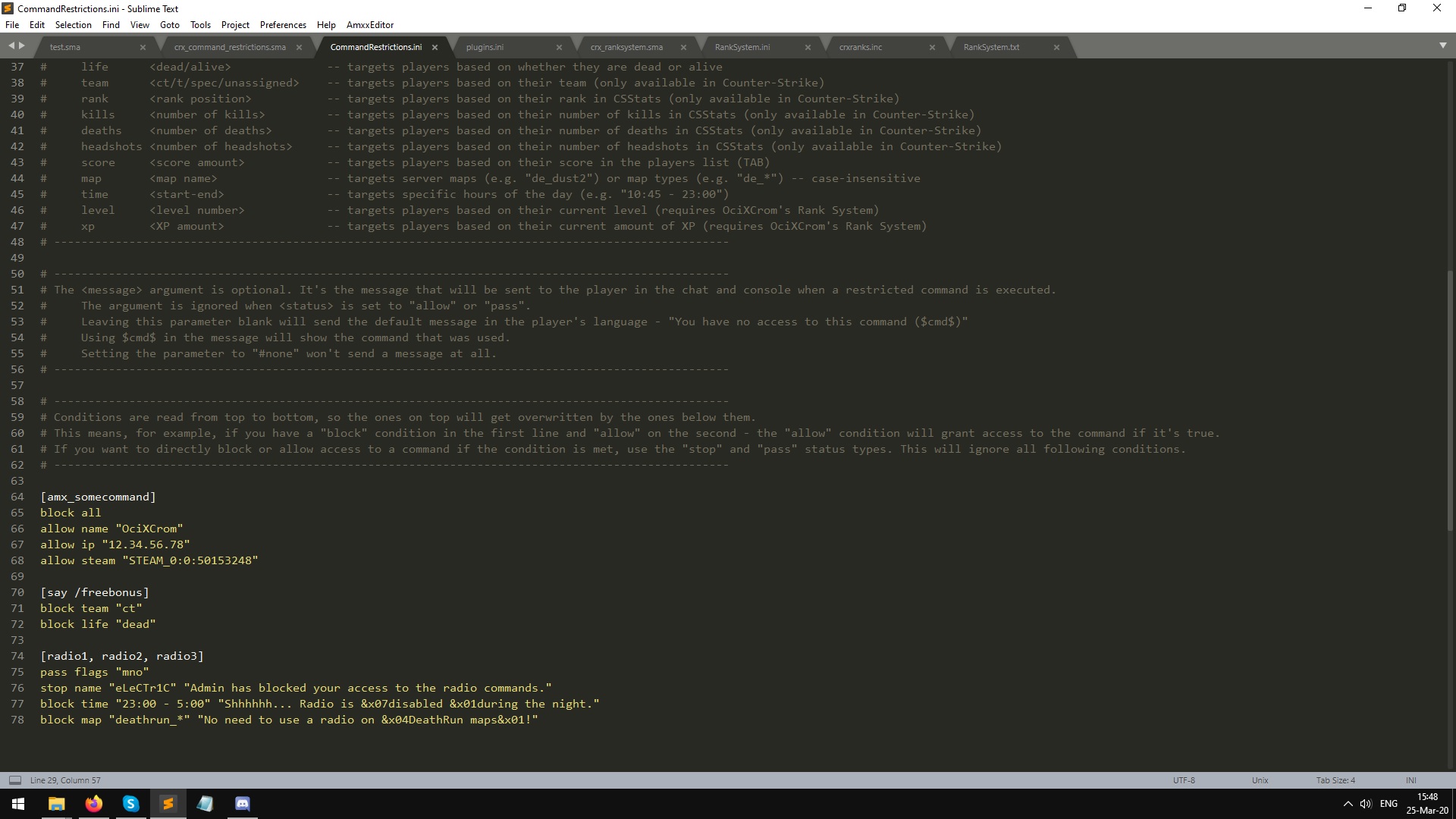1456x819 pixels.
Task: Click the Line 29 Column 57 indicator
Action: click(65, 779)
